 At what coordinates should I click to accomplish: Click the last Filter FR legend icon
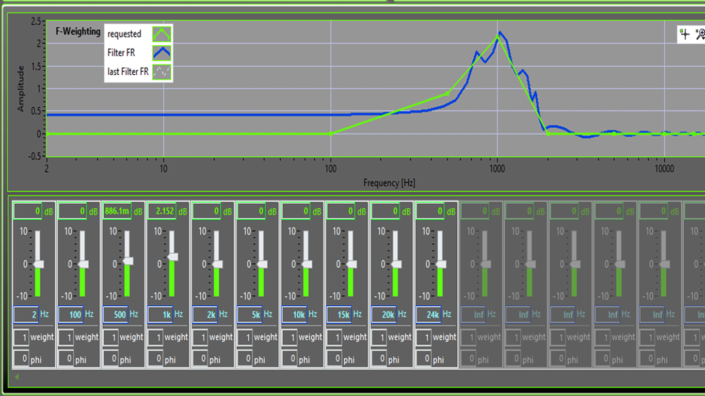161,72
